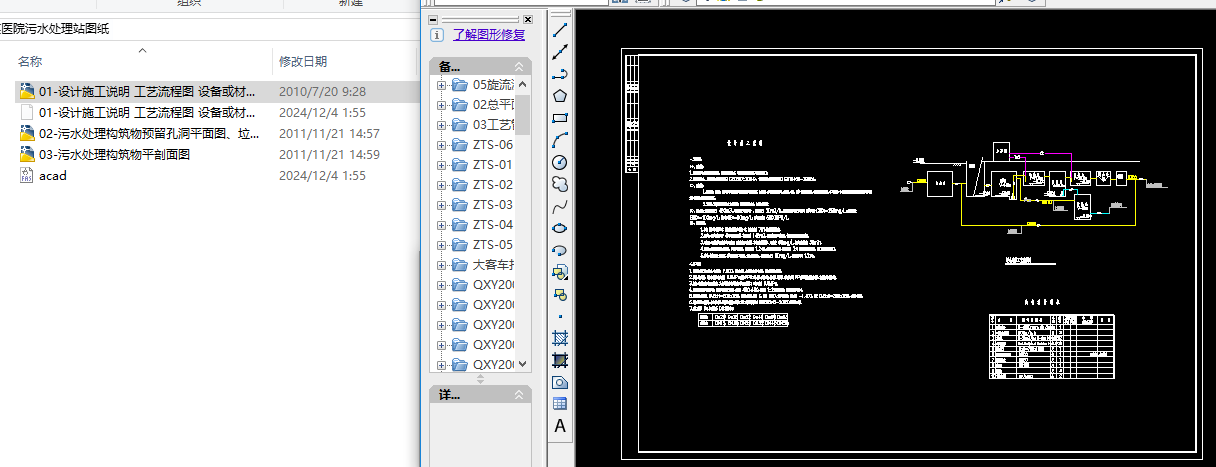Select the Multiline Text tool
Screen dimensions: 1216x467
pos(560,426)
